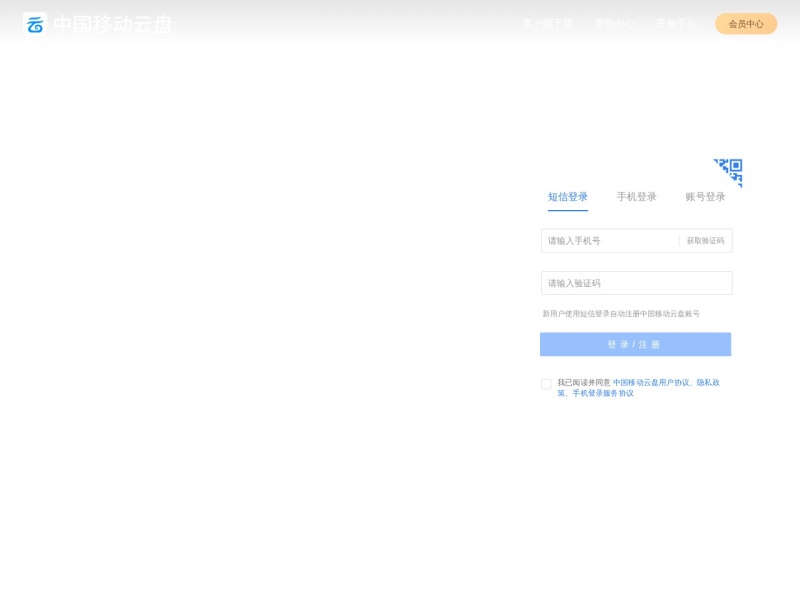Select the 账号登录 tab
800x600 pixels.
pos(705,197)
